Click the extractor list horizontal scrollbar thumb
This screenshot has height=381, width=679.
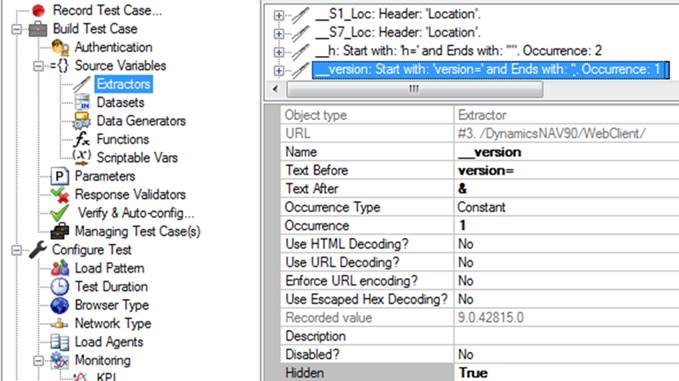(414, 89)
